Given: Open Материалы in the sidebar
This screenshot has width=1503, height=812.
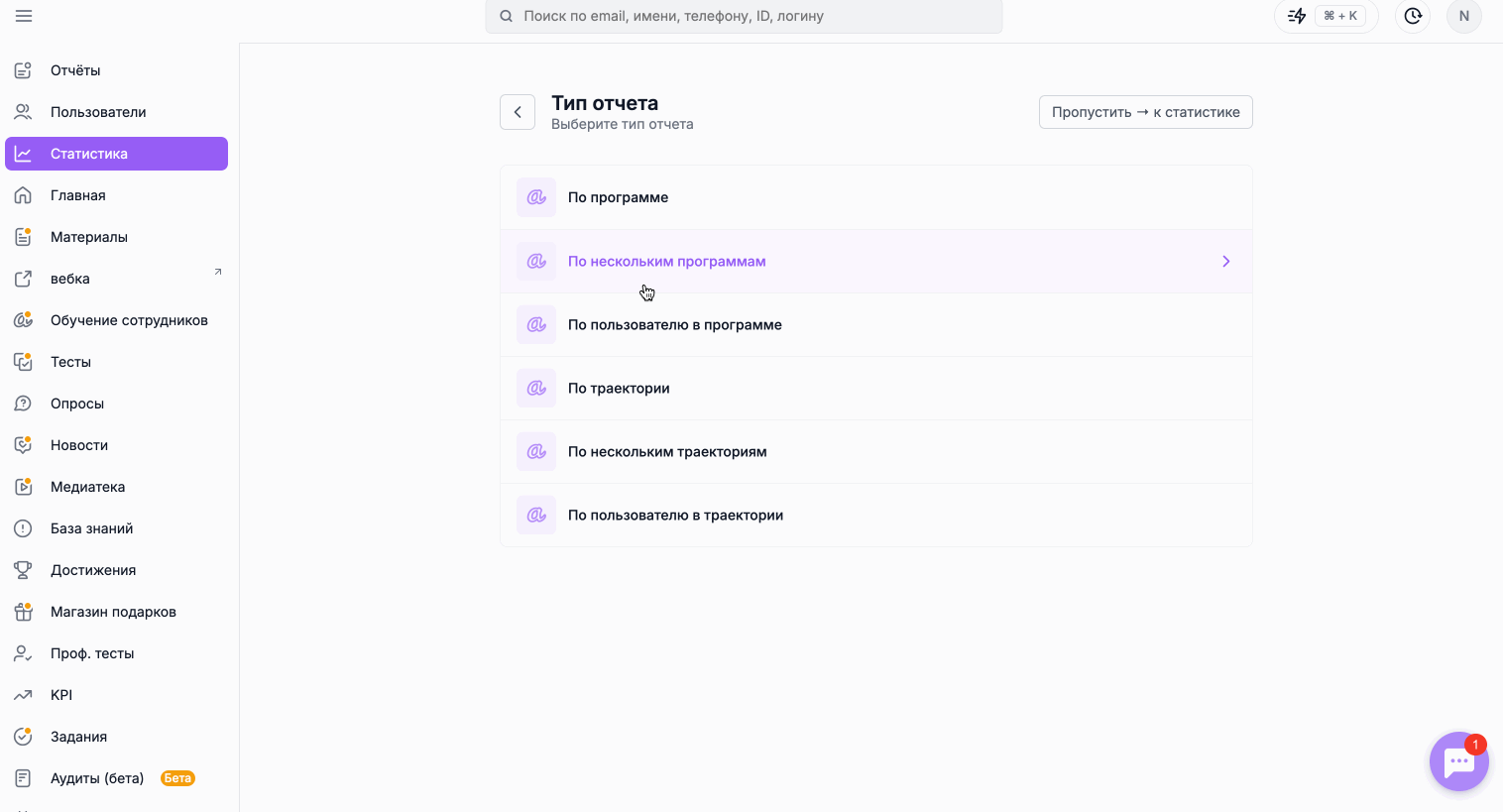Looking at the screenshot, I should 116,237.
